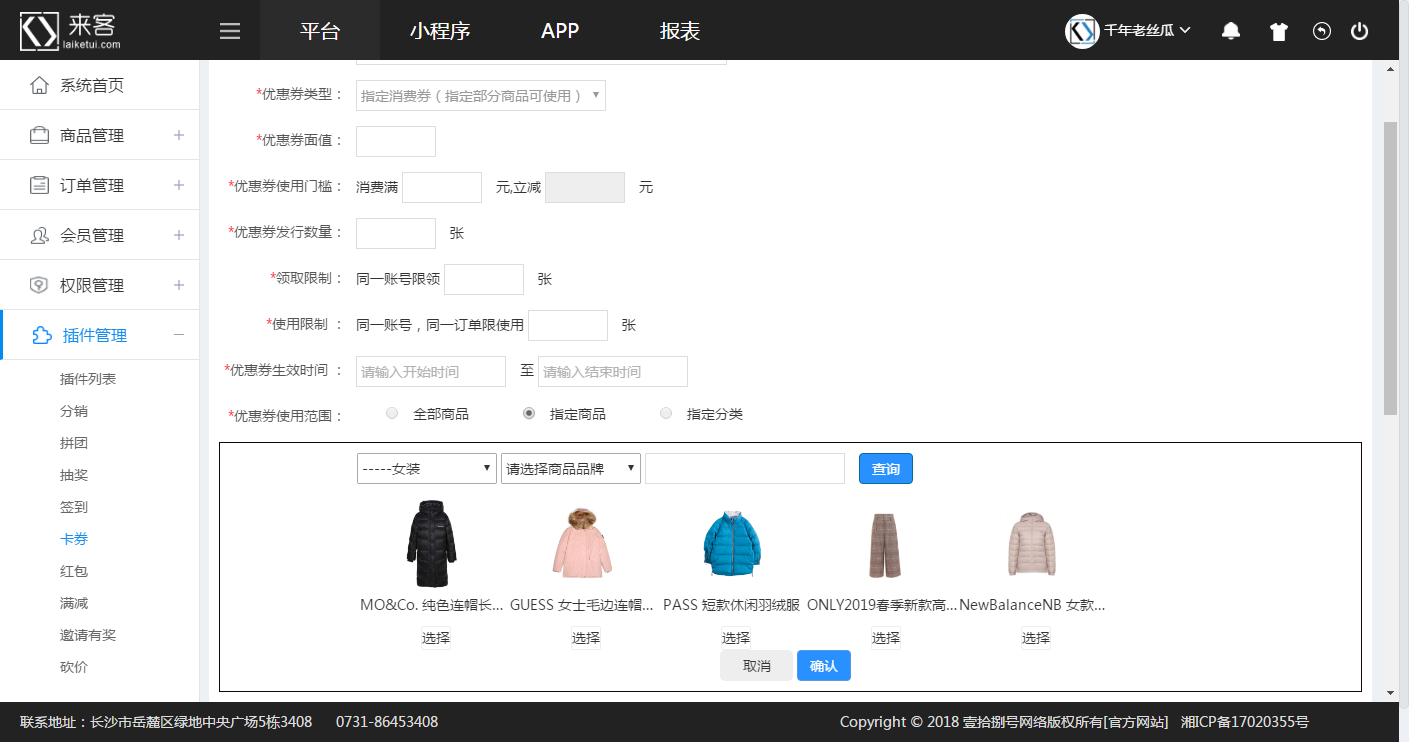Open the 官方网站 footer link
The width and height of the screenshot is (1409, 742).
click(1134, 721)
